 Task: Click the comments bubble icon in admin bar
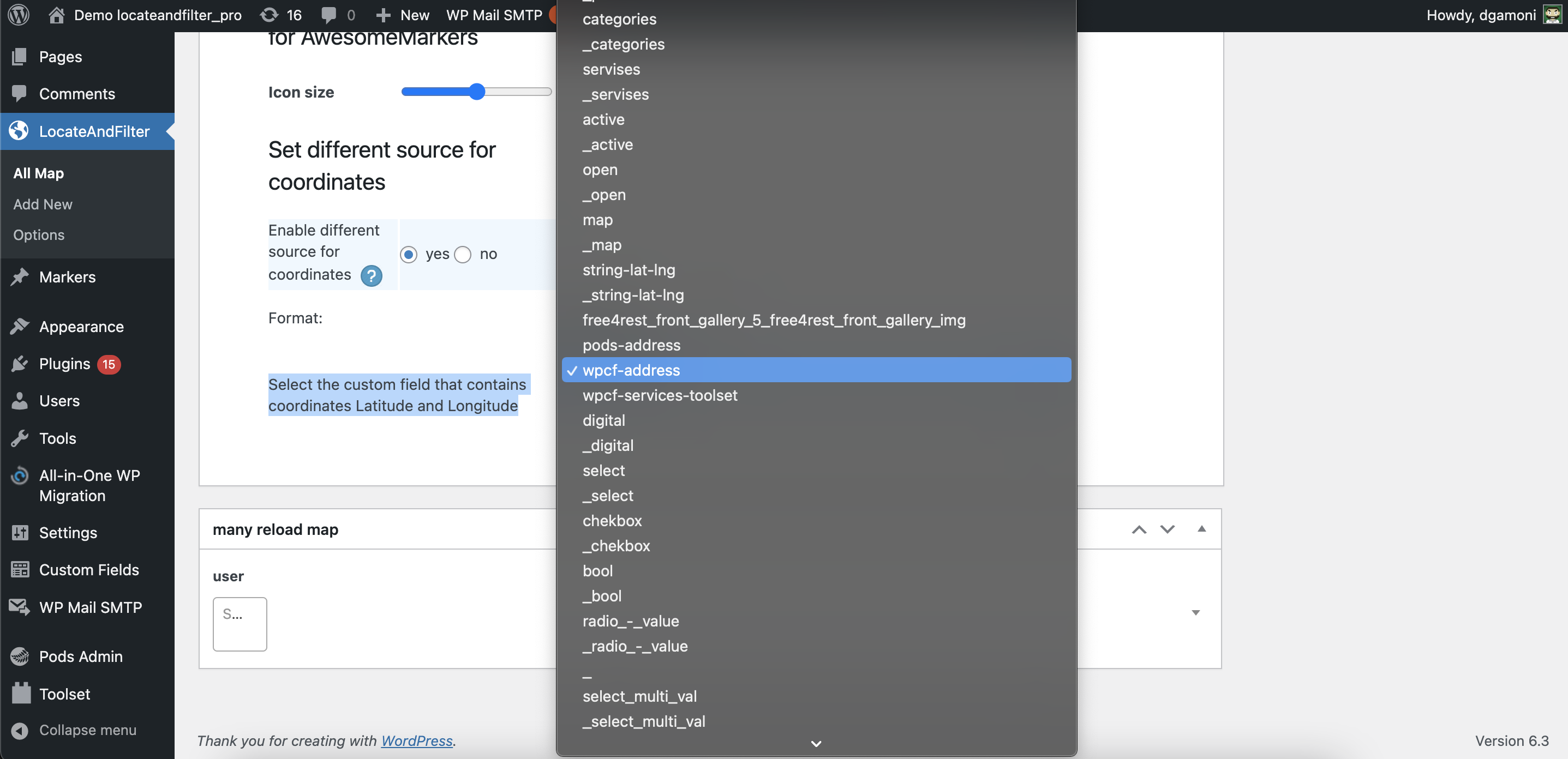point(328,15)
